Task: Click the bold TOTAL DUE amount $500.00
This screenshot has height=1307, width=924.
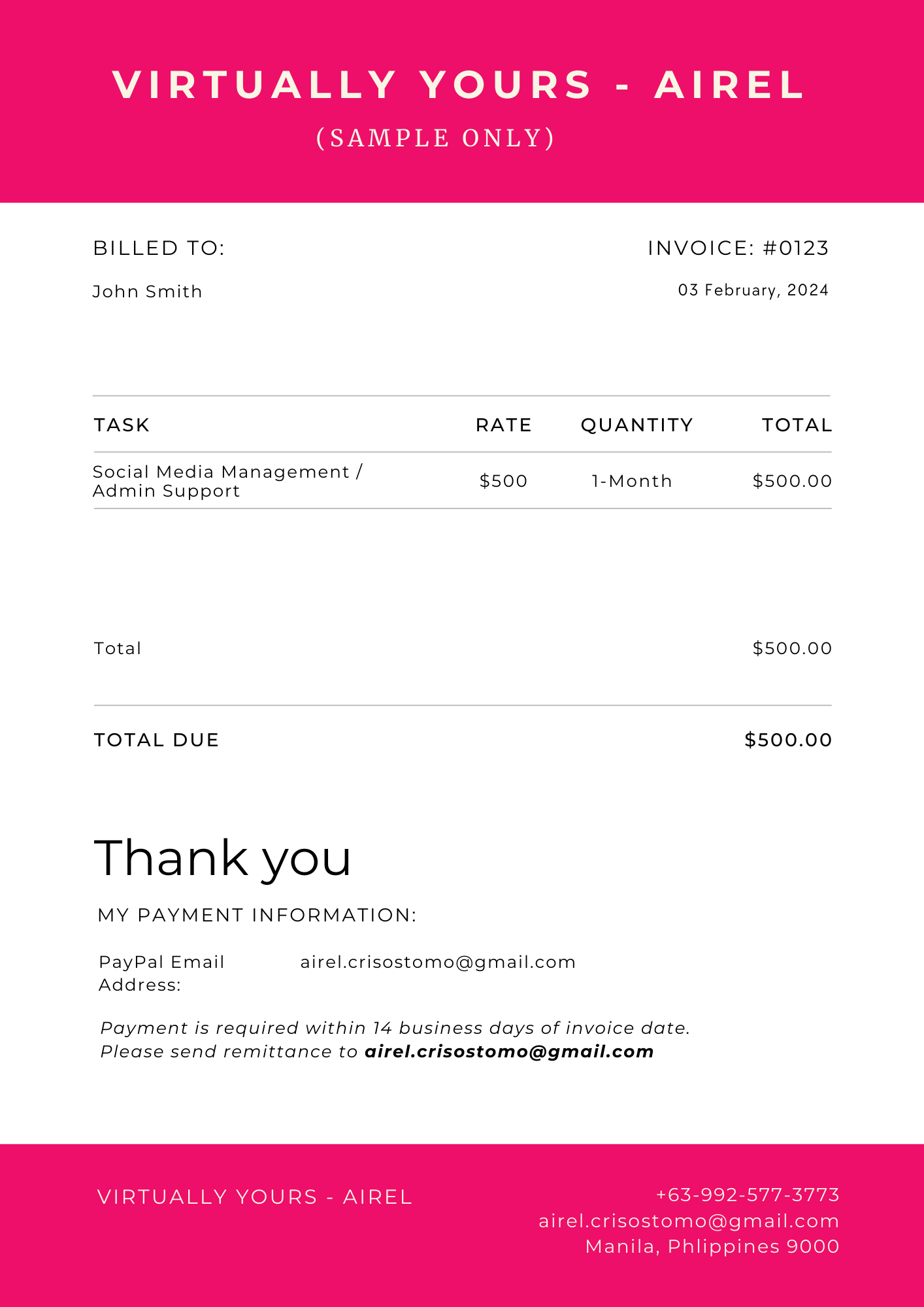Action: 788,740
